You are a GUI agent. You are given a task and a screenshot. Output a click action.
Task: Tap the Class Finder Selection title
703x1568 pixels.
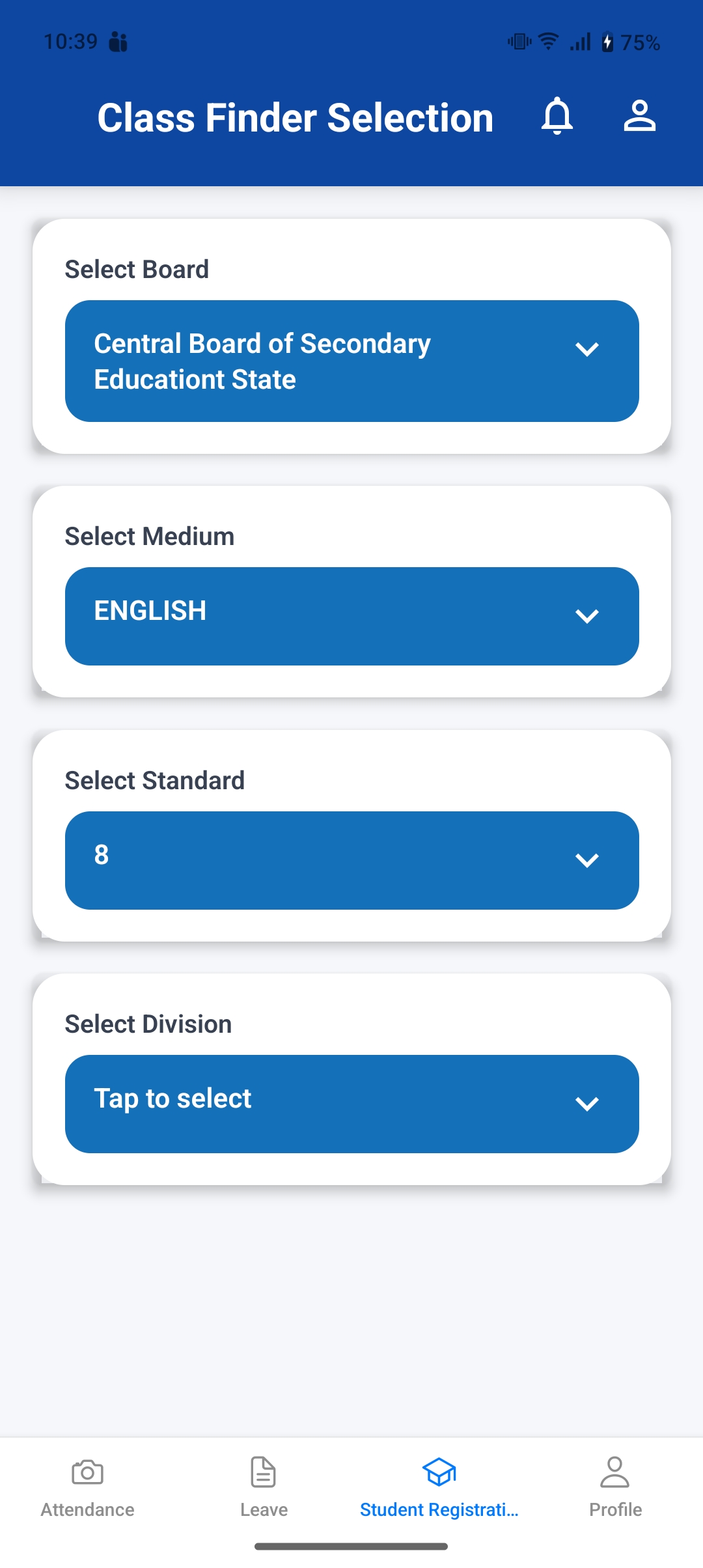(295, 118)
